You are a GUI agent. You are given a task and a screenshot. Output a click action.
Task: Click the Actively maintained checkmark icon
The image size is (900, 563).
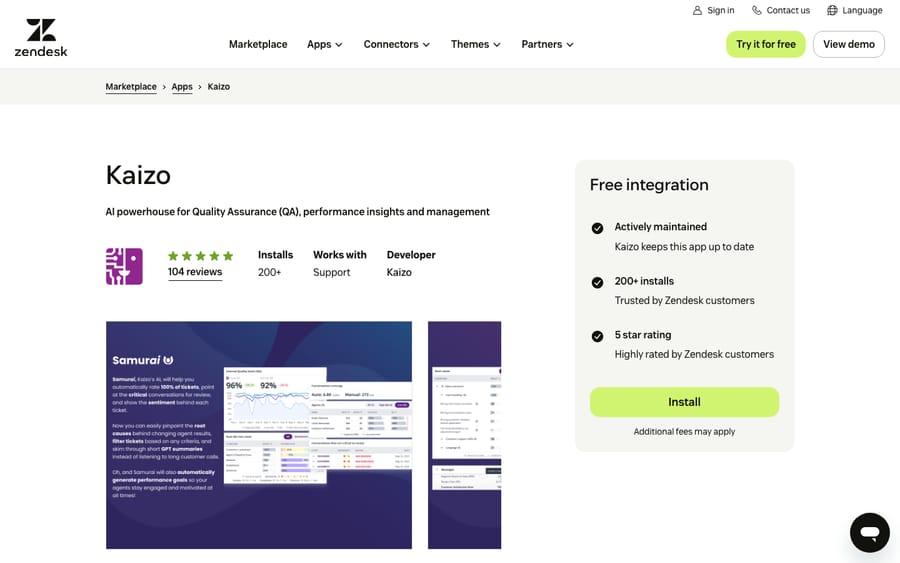(x=597, y=228)
